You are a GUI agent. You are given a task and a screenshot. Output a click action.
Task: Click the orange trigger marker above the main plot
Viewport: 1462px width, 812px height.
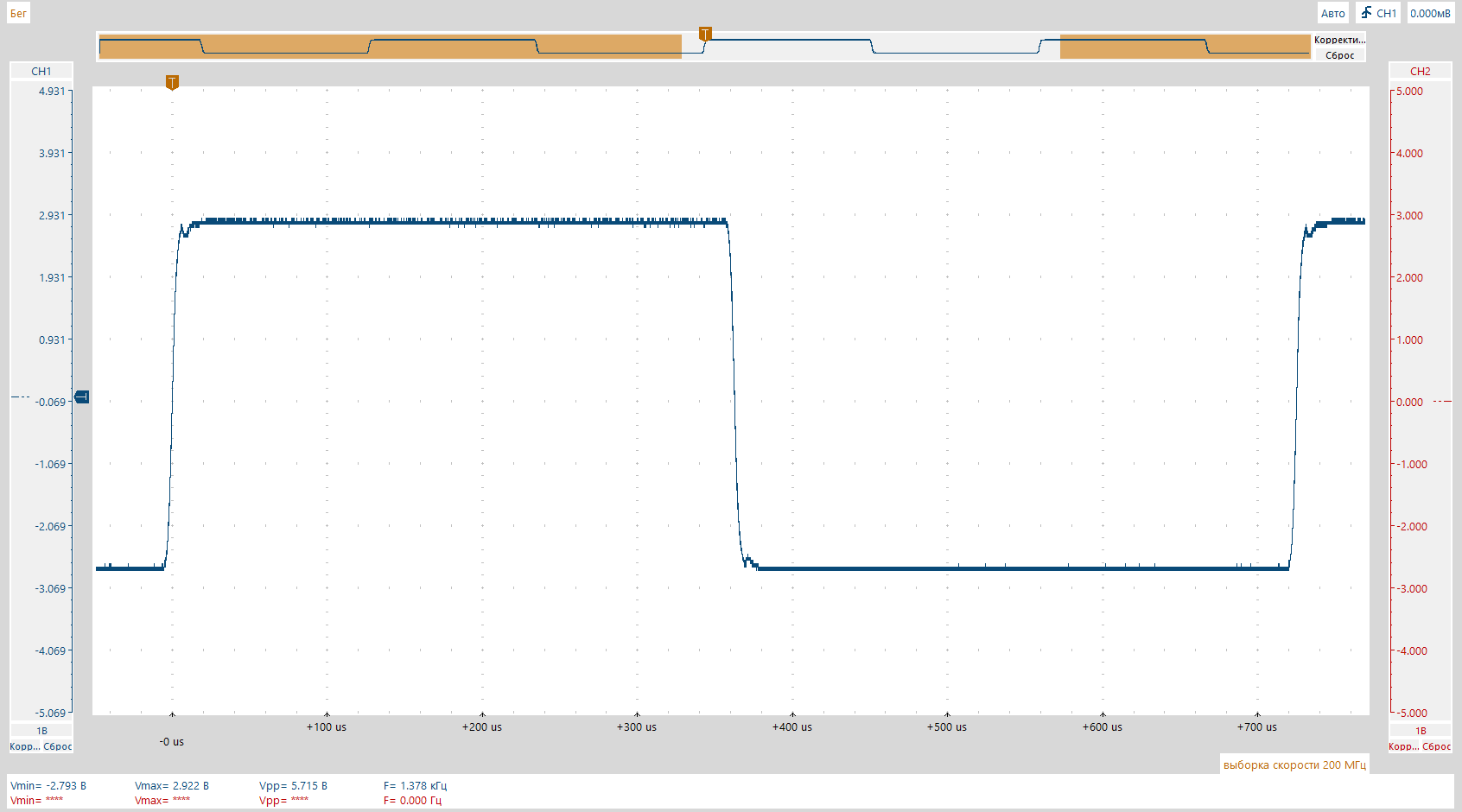coord(172,83)
